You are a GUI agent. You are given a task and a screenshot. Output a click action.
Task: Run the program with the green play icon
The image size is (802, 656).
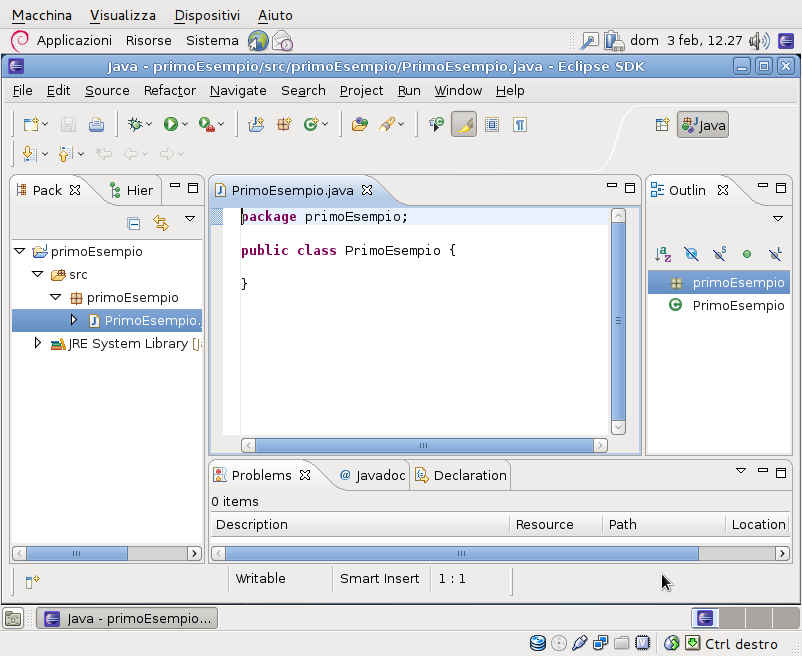[x=170, y=124]
